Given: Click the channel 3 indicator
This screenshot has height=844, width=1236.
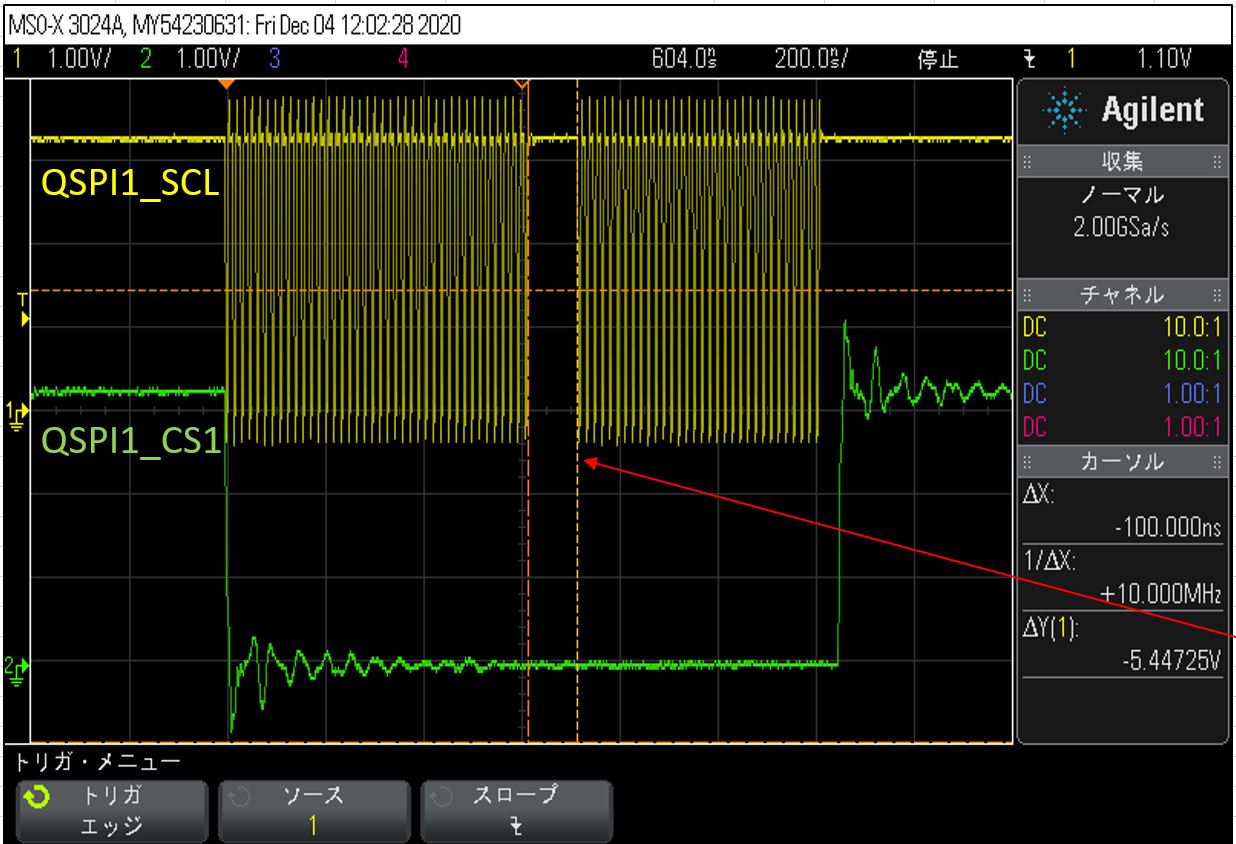Looking at the screenshot, I should pyautogui.click(x=274, y=60).
